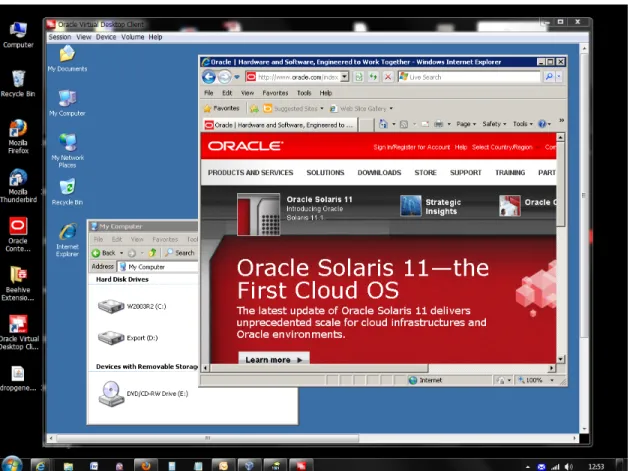The height and width of the screenshot is (471, 630).
Task: Open My Network Places icon
Action: click(x=68, y=151)
